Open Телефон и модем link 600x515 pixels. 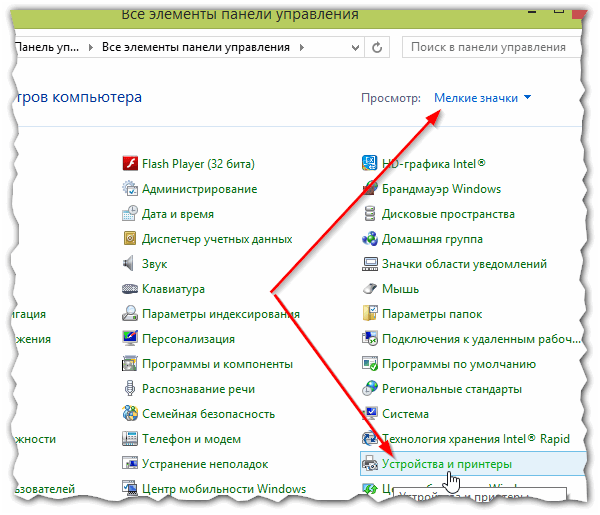pos(191,439)
